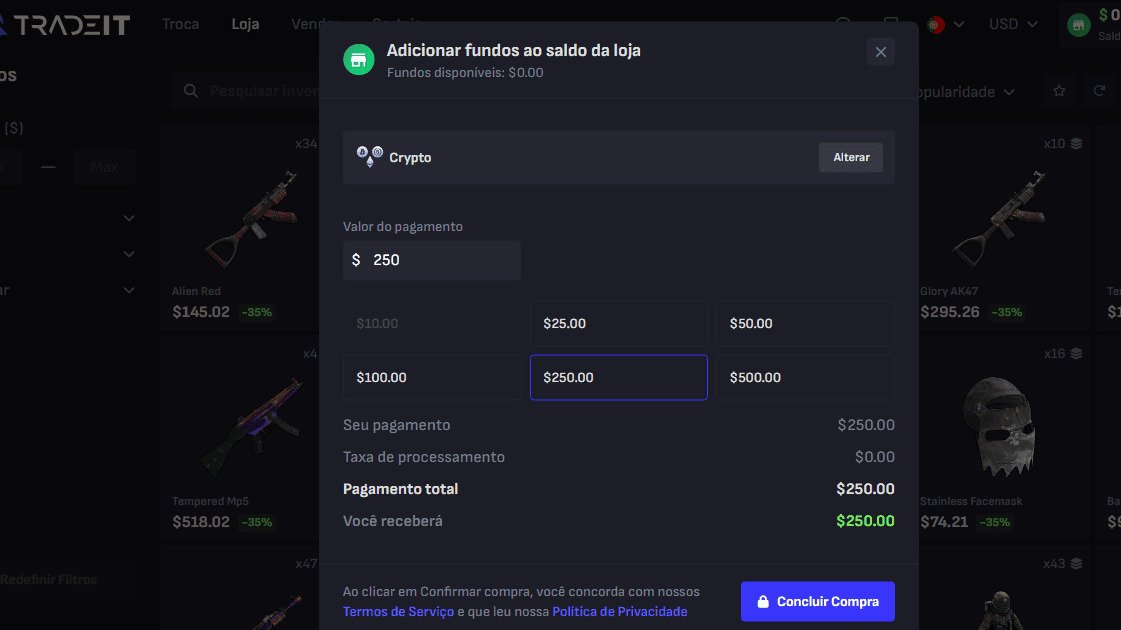Click the green store balance icon

pyautogui.click(x=1079, y=25)
